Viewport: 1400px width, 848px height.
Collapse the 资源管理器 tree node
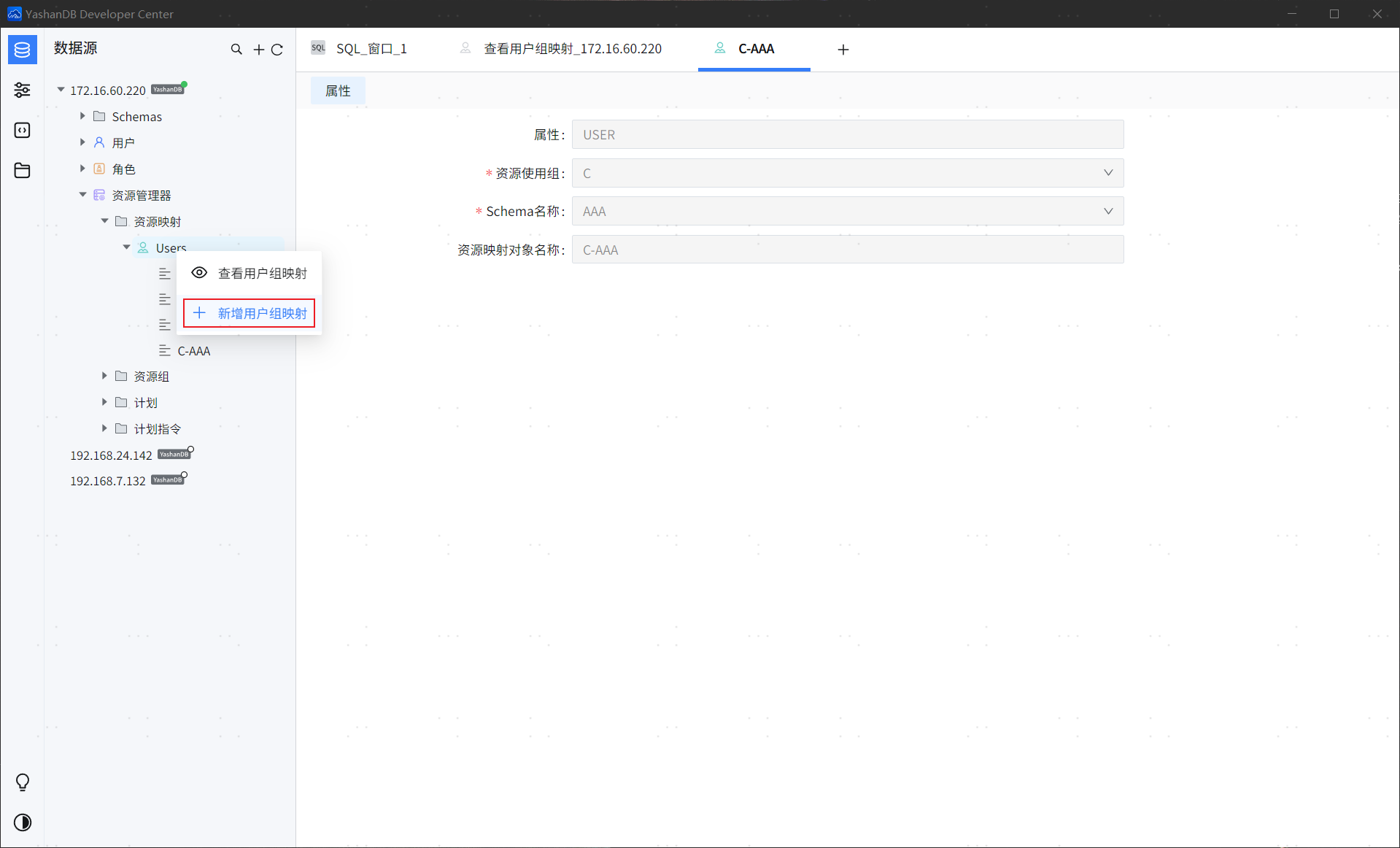(82, 195)
